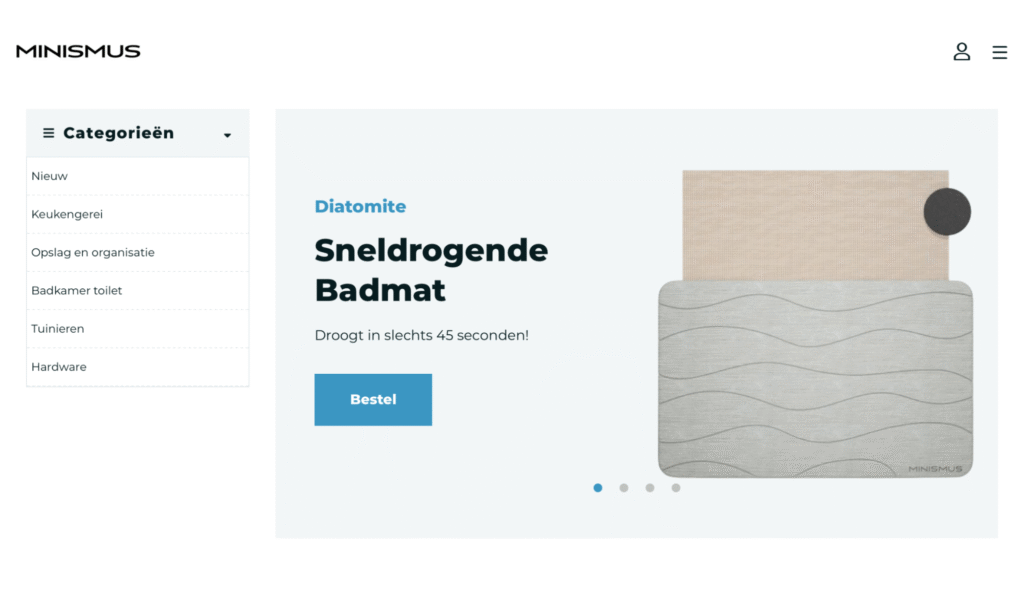Jump to the fourth slide dot

click(x=676, y=488)
